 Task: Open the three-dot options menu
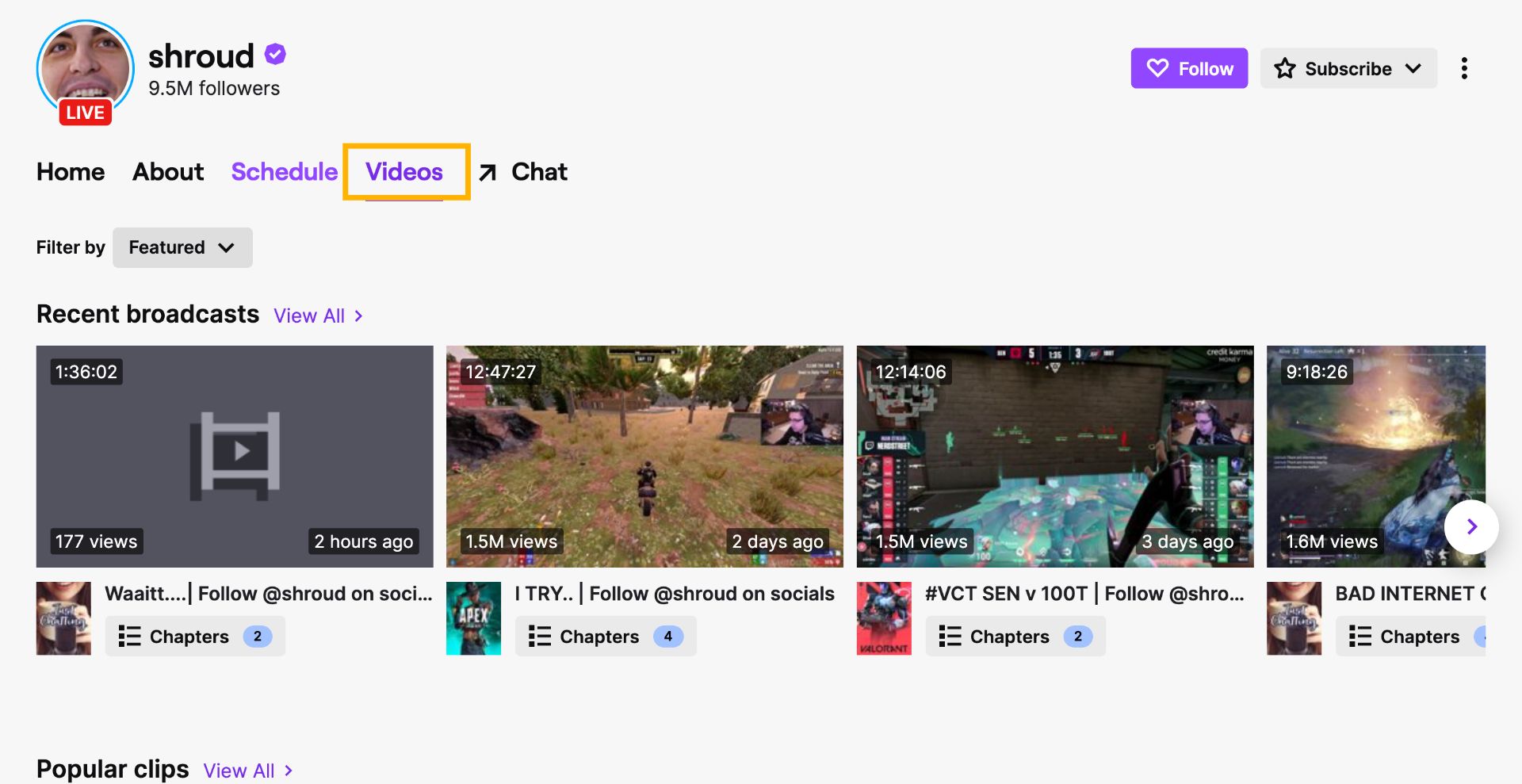(x=1464, y=68)
